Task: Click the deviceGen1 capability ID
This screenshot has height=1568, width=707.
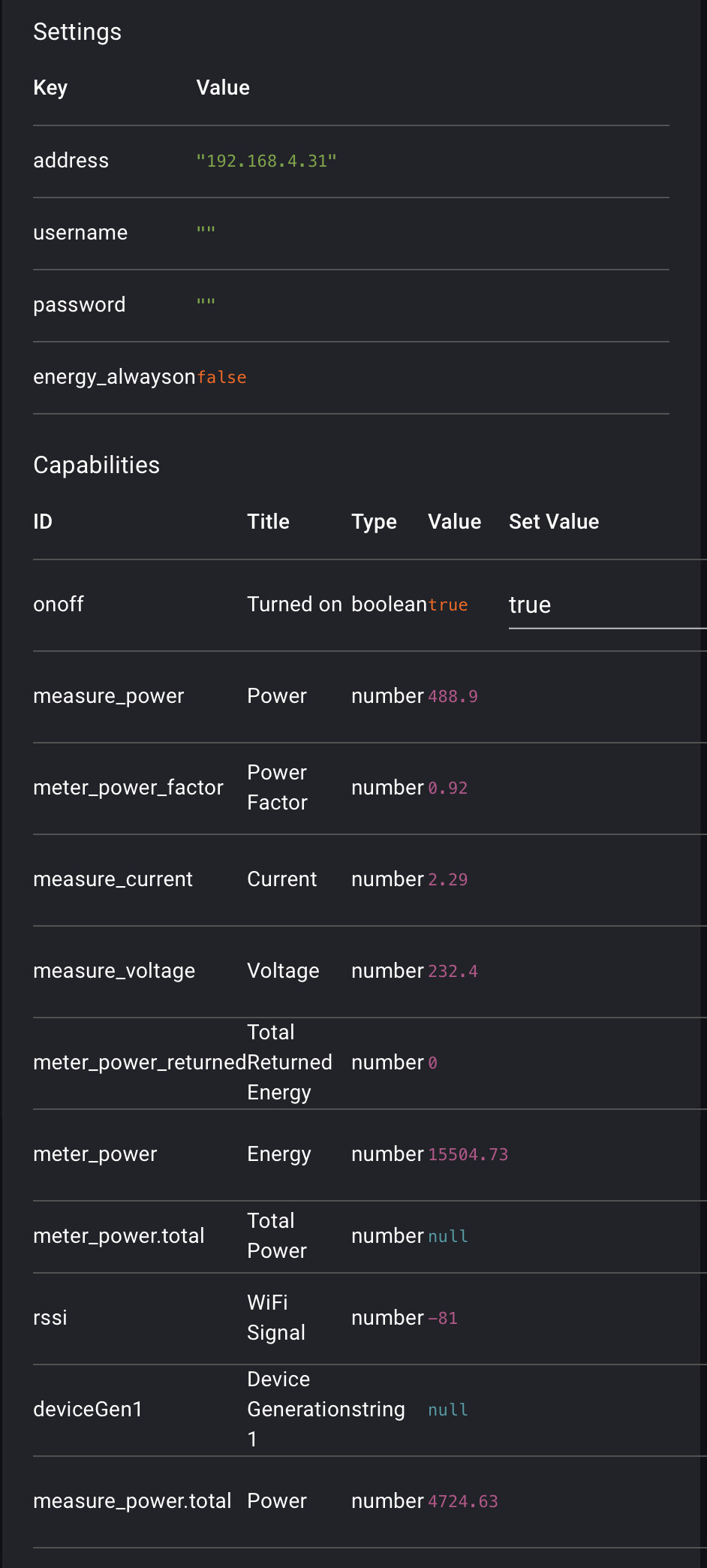Action: 88,1410
